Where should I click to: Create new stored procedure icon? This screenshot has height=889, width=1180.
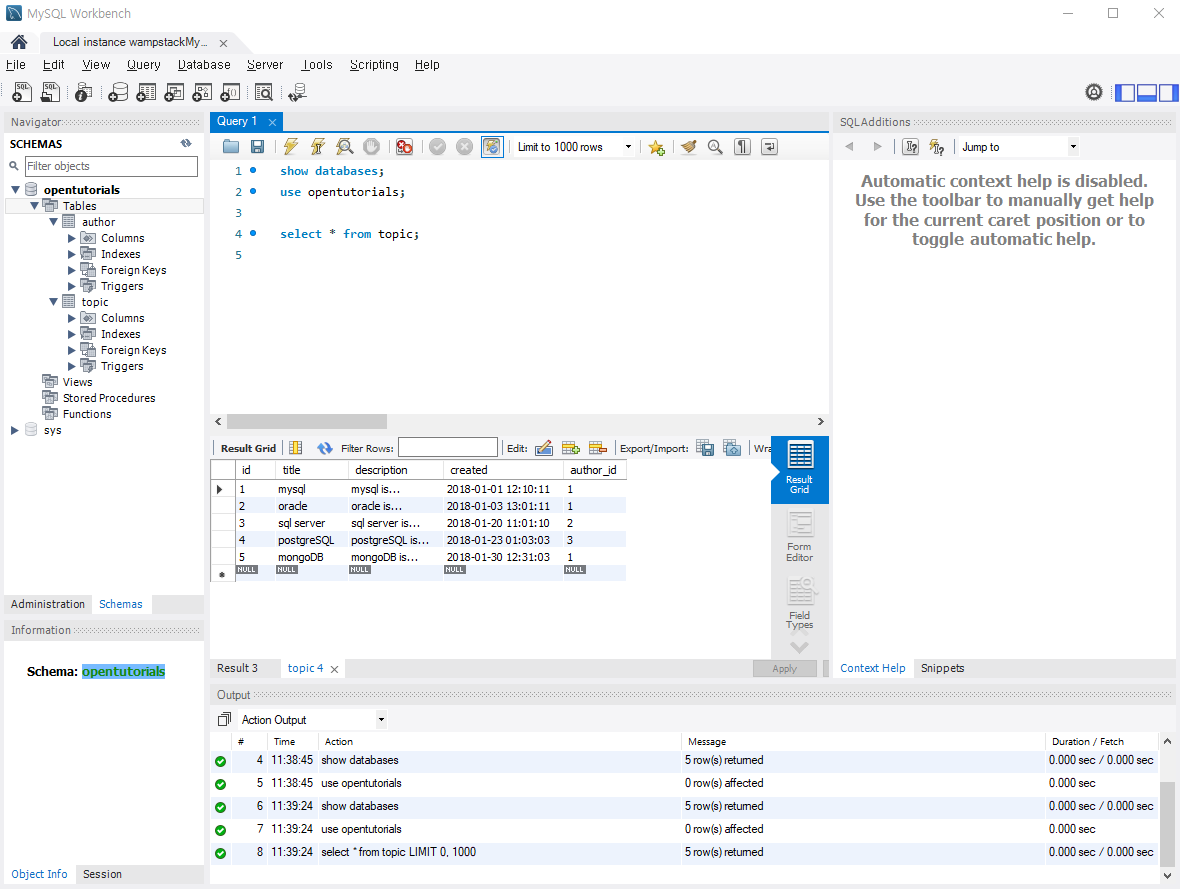pos(202,92)
